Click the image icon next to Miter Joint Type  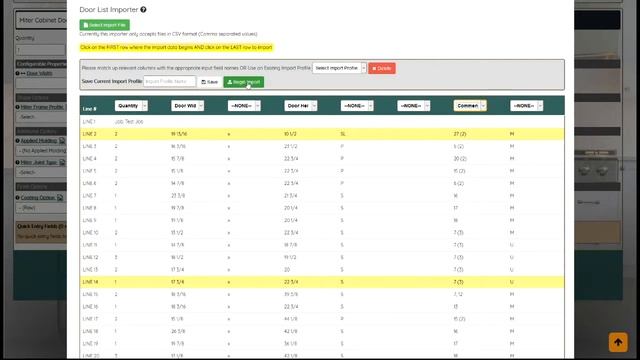tap(62, 162)
